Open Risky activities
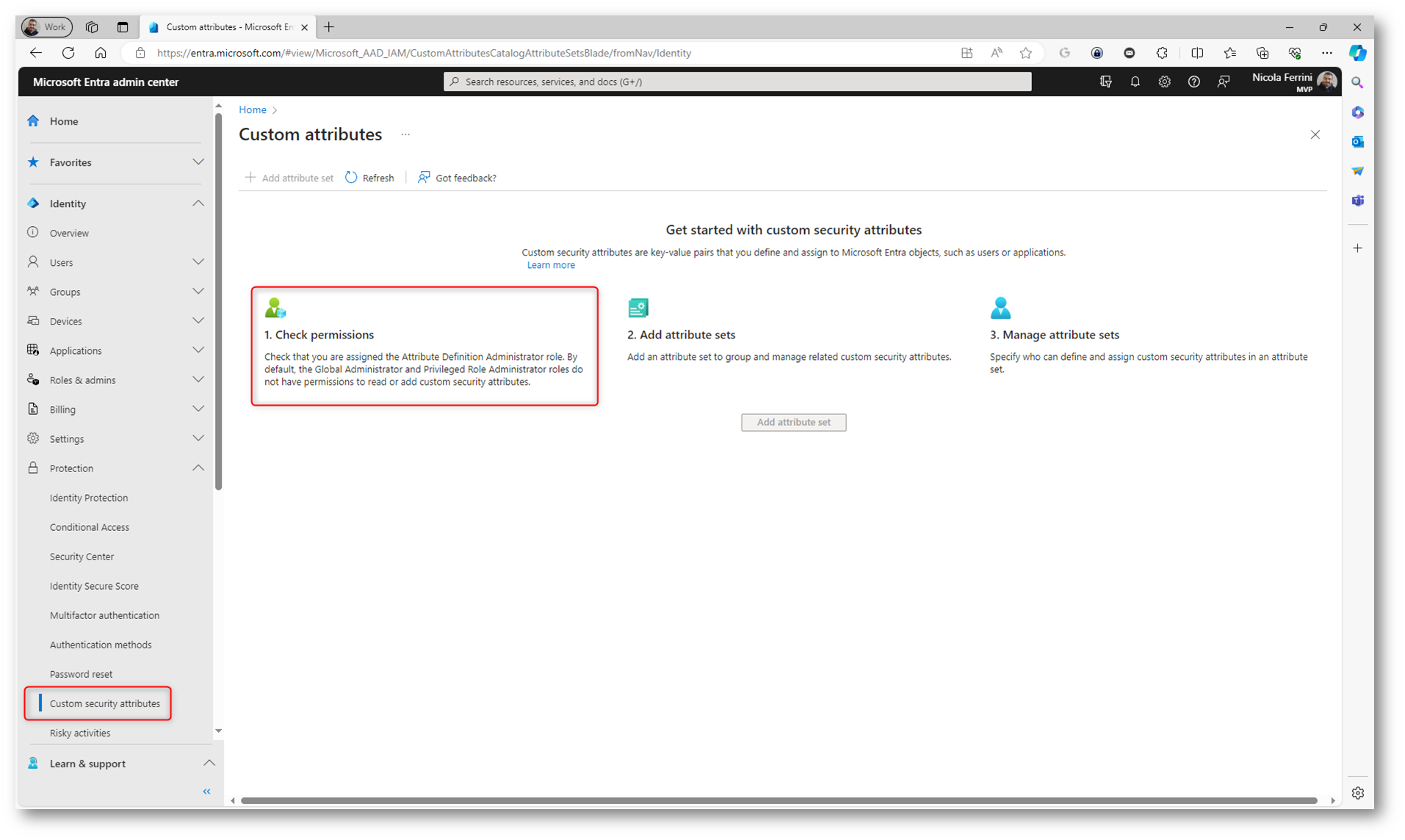Screen dimensions: 1405x840 pos(80,733)
